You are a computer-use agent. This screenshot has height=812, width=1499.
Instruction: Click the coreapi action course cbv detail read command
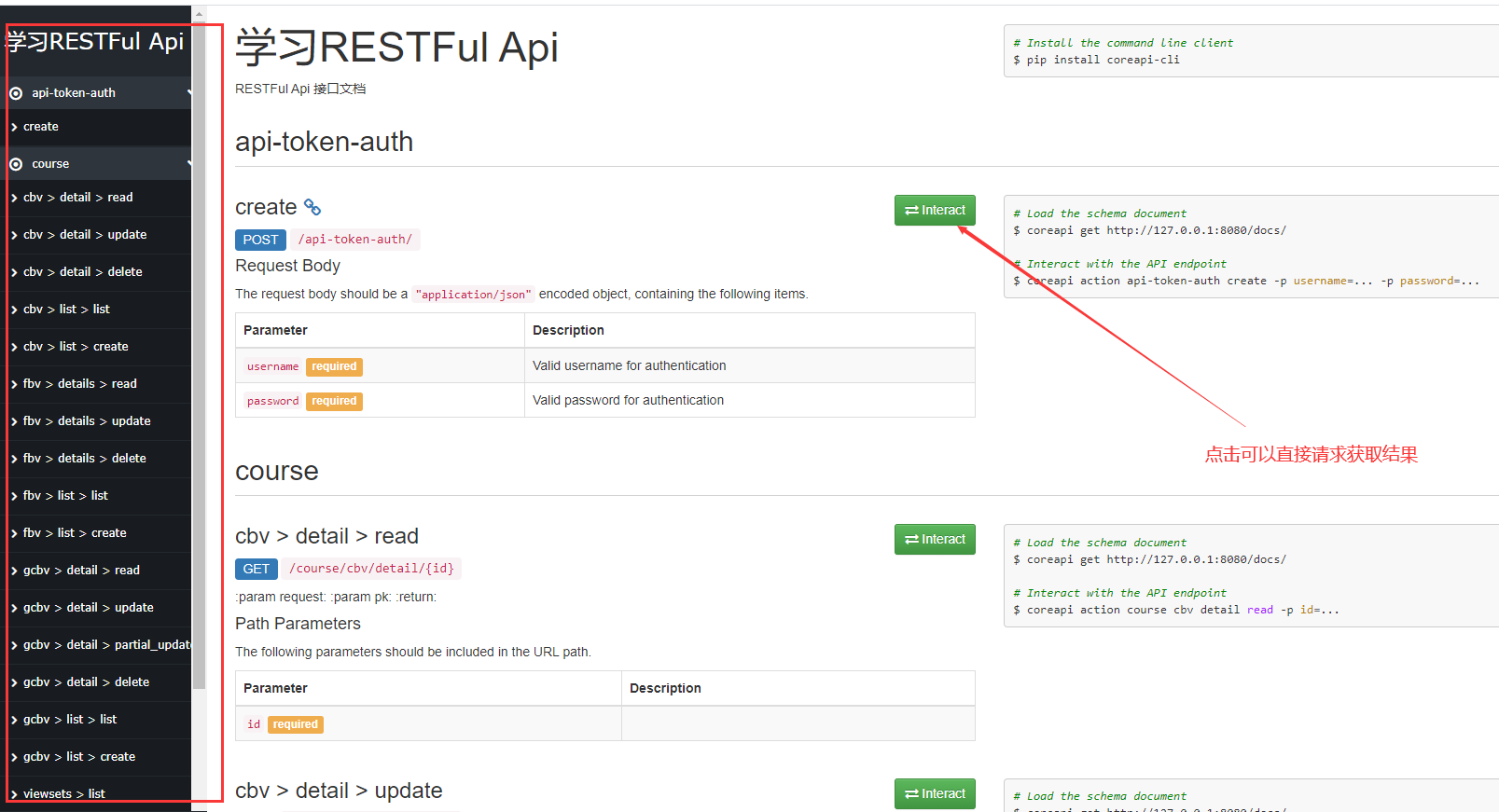pyautogui.click(x=1176, y=610)
